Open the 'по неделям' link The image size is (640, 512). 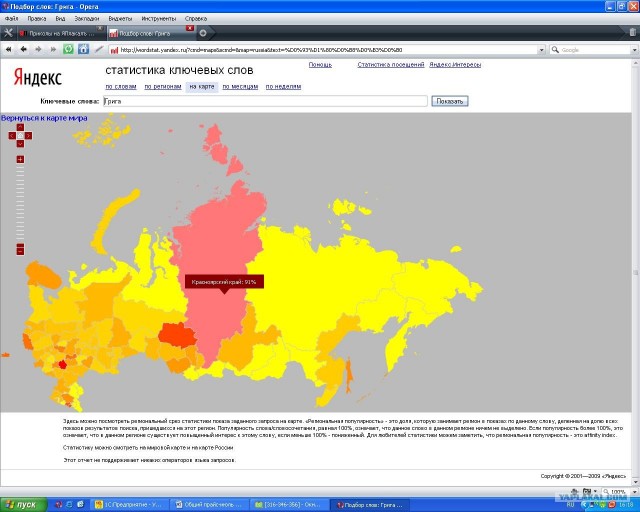[283, 87]
